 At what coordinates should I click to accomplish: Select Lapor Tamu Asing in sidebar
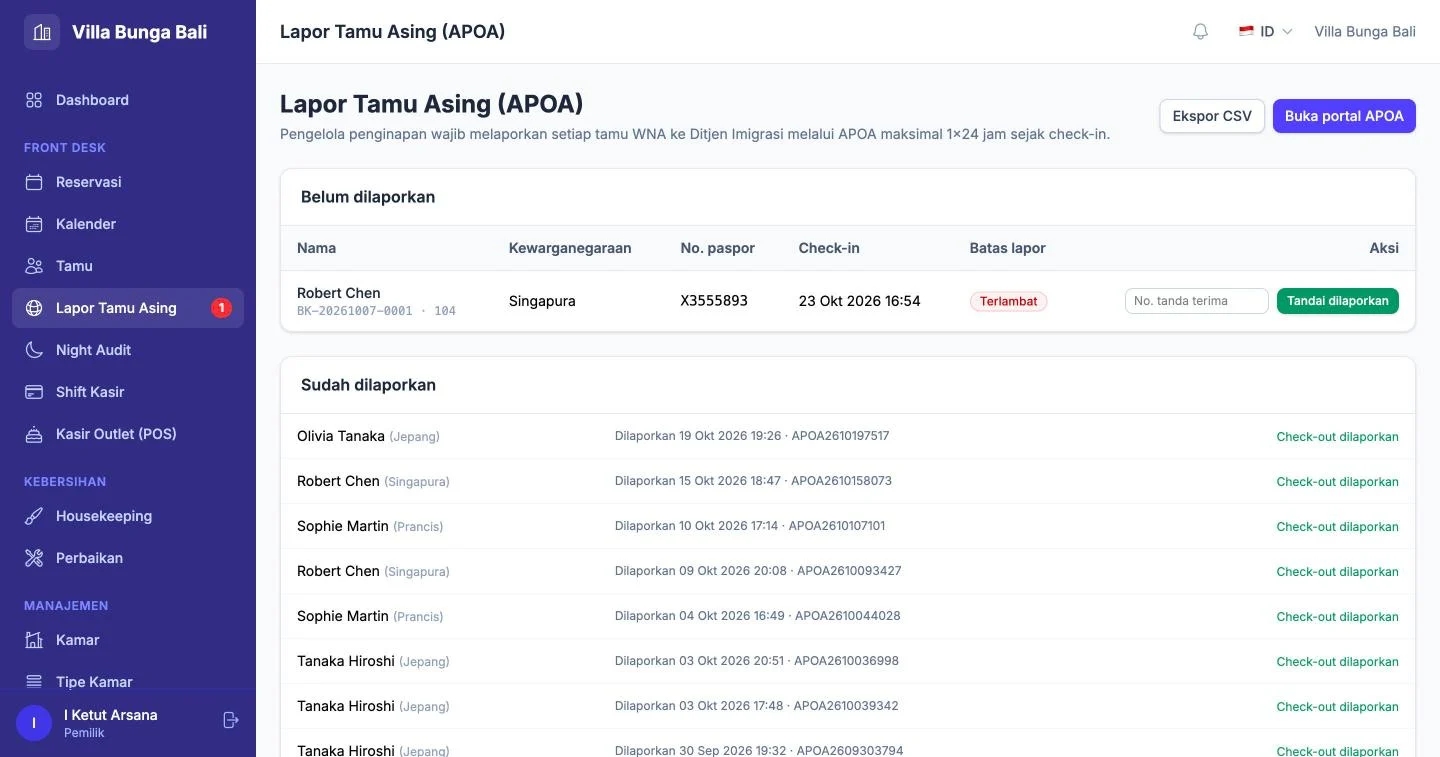[x=128, y=308]
